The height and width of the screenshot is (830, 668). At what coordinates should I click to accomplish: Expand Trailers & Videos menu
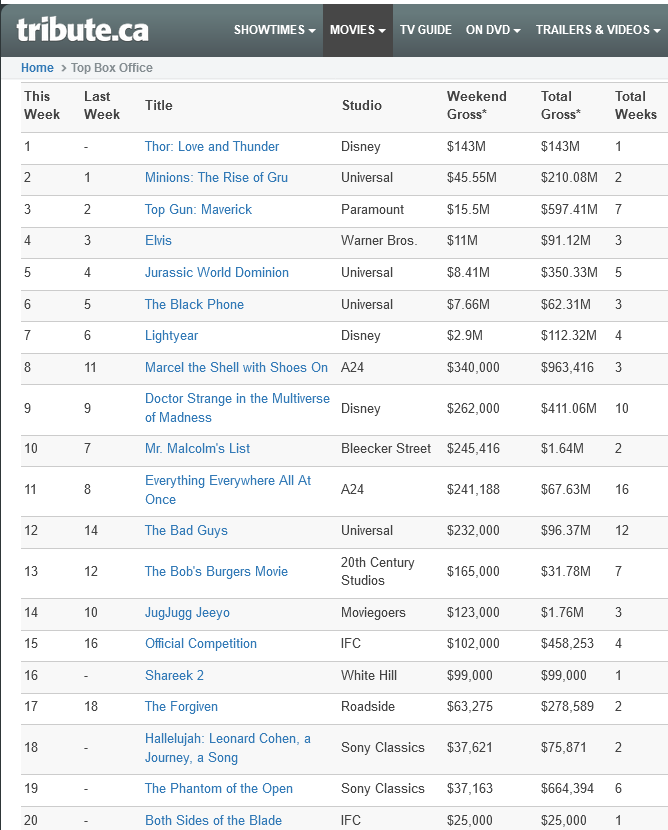598,30
